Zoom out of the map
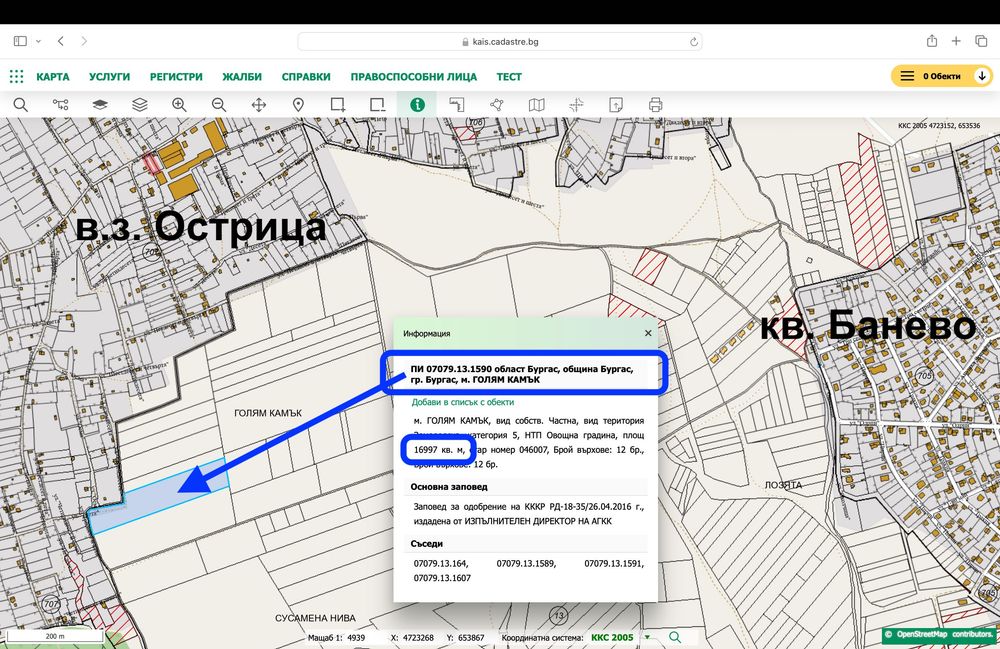 (219, 105)
